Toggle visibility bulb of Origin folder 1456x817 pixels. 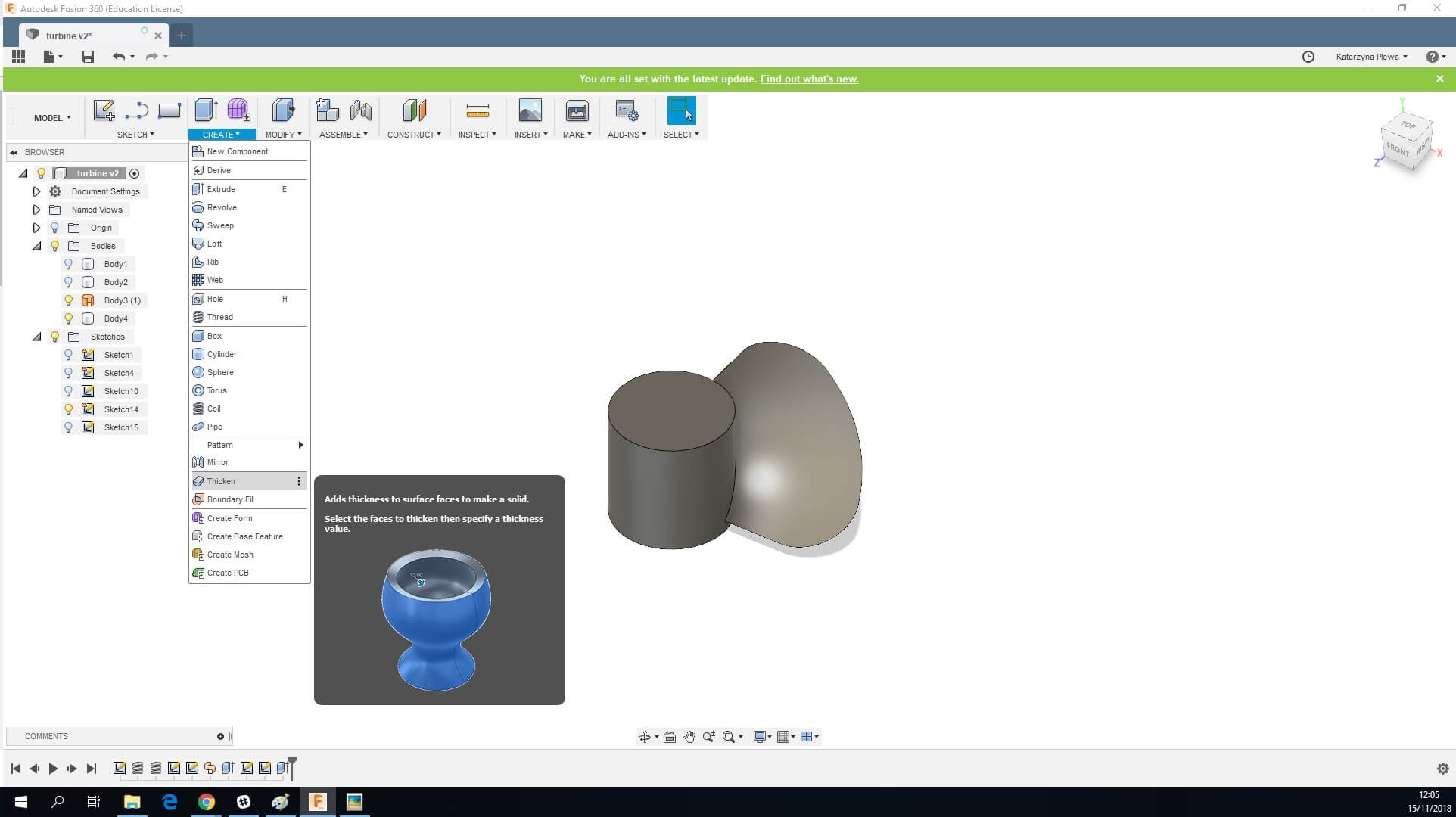click(54, 228)
